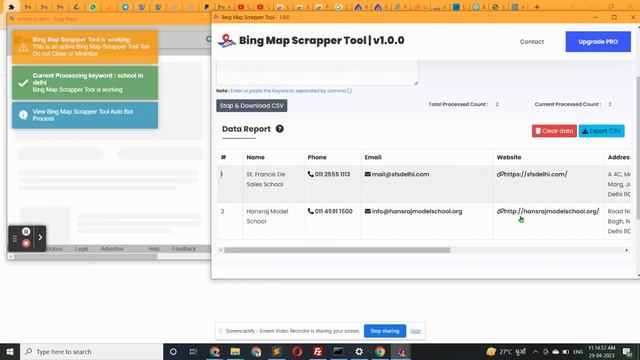Viewport: 640px width, 360px height.
Task: Click the red stop button on recording widget
Action: [x=26, y=243]
